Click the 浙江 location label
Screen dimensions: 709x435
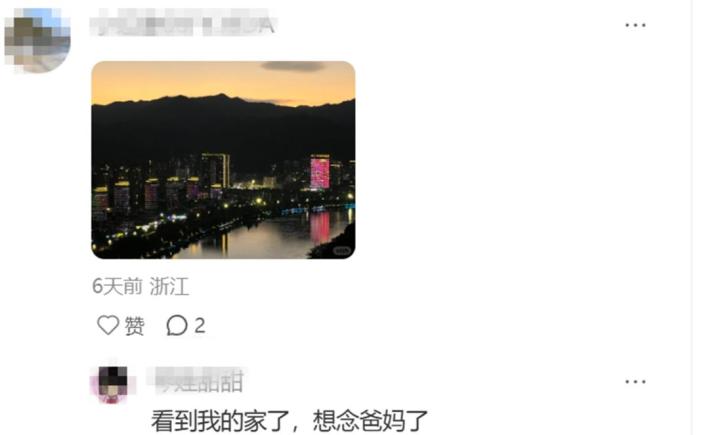[169, 286]
